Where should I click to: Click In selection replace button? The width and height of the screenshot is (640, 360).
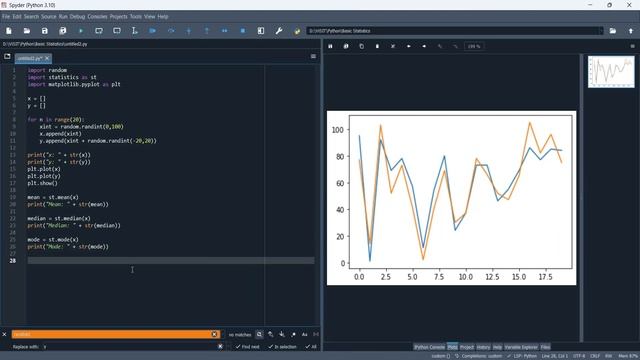[x=282, y=347]
